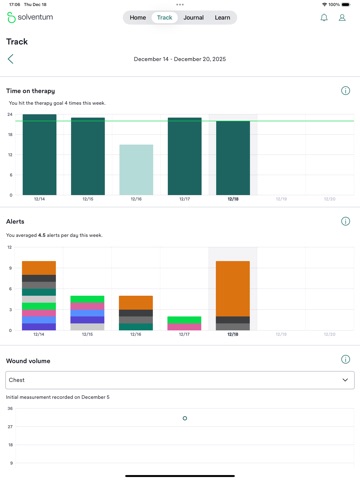Screen dimensions: 360x480
Task: Tap the pink segment in 12/17 alerts bar
Action: 184,327
